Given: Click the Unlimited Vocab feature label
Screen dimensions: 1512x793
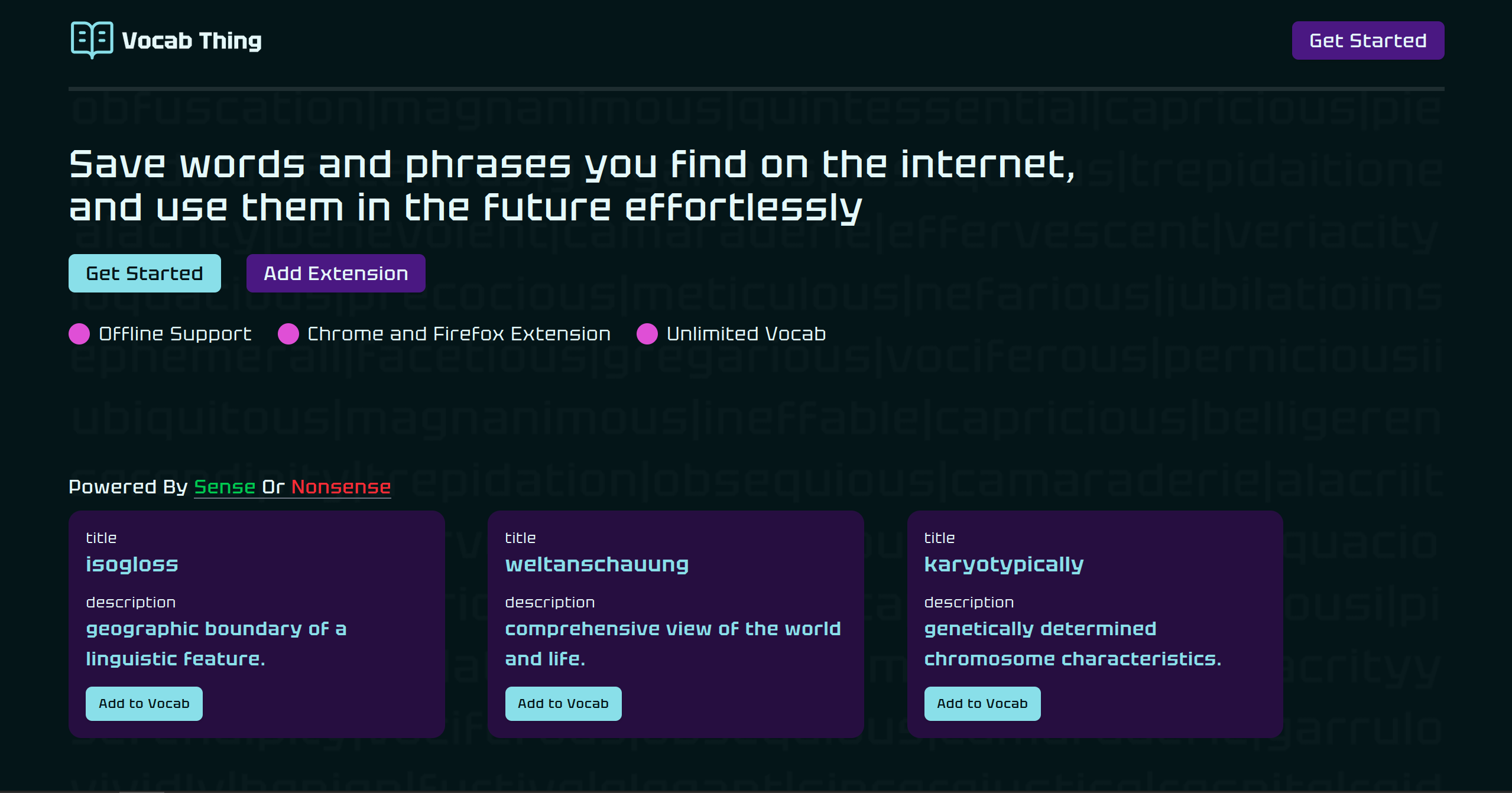Looking at the screenshot, I should [x=746, y=334].
